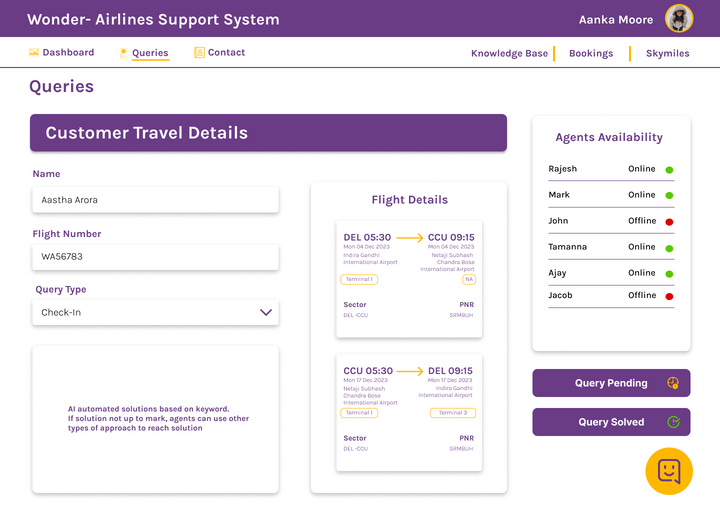Open the Skymiles link
720x511 pixels.
click(x=668, y=53)
